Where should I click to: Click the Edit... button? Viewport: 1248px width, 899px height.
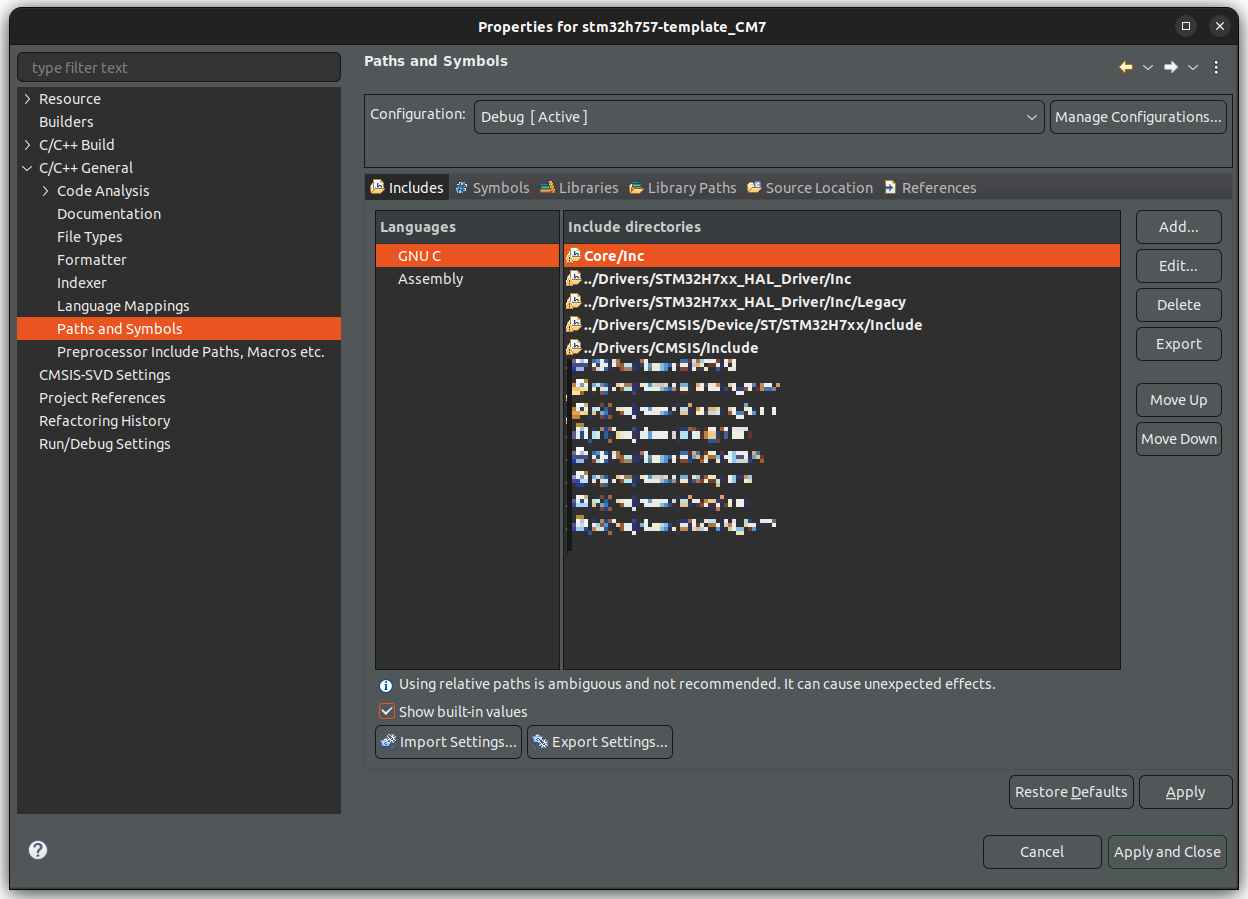(x=1179, y=266)
